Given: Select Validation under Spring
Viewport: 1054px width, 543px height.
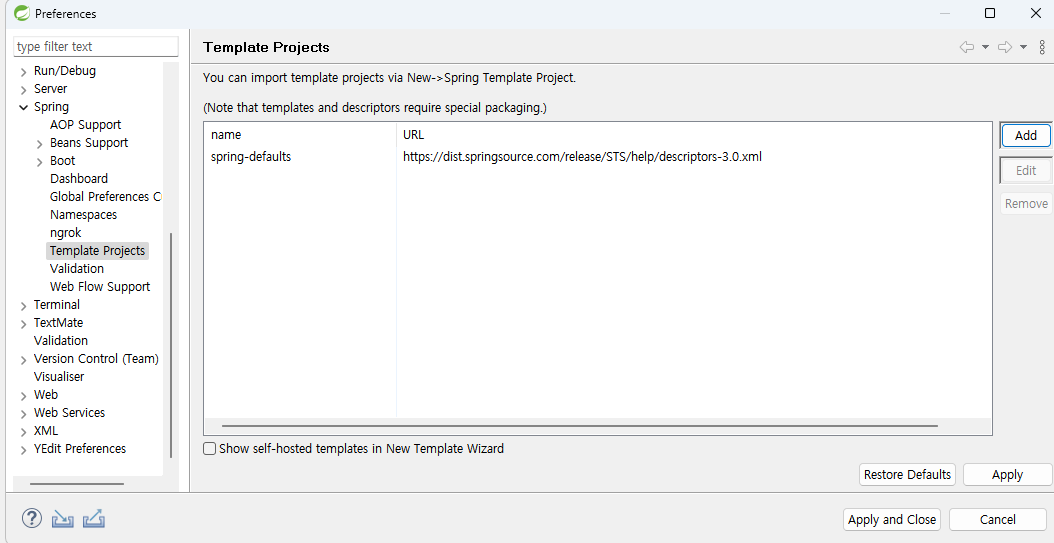Looking at the screenshot, I should pyautogui.click(x=77, y=268).
